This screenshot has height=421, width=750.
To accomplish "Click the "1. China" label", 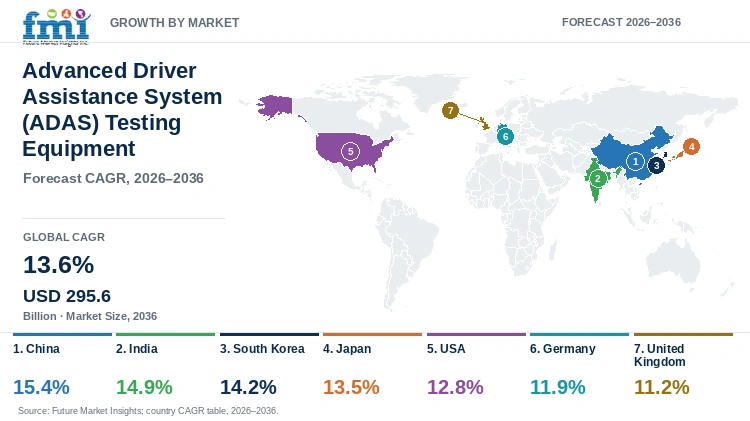I will coord(36,349).
